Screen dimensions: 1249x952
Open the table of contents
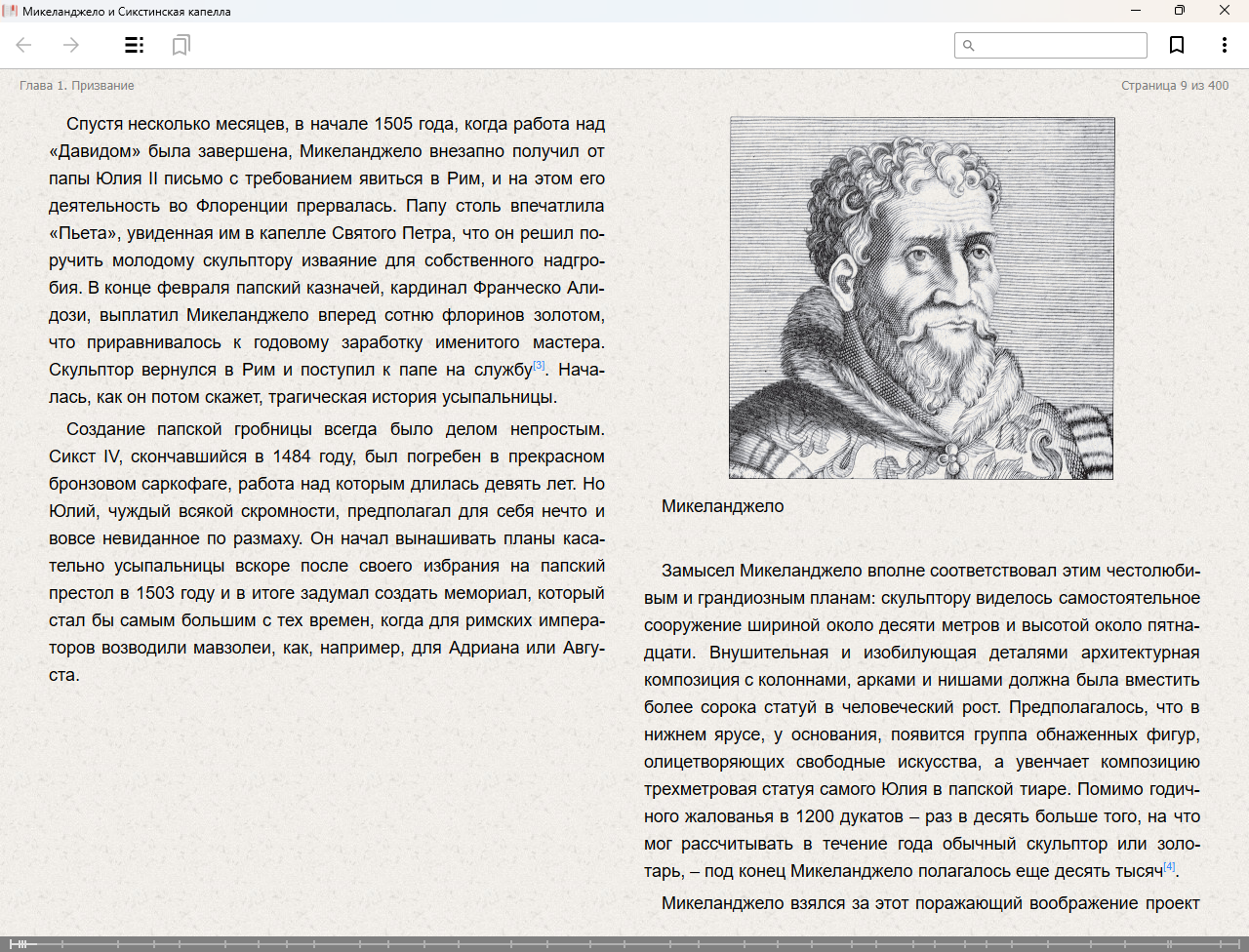tap(135, 45)
